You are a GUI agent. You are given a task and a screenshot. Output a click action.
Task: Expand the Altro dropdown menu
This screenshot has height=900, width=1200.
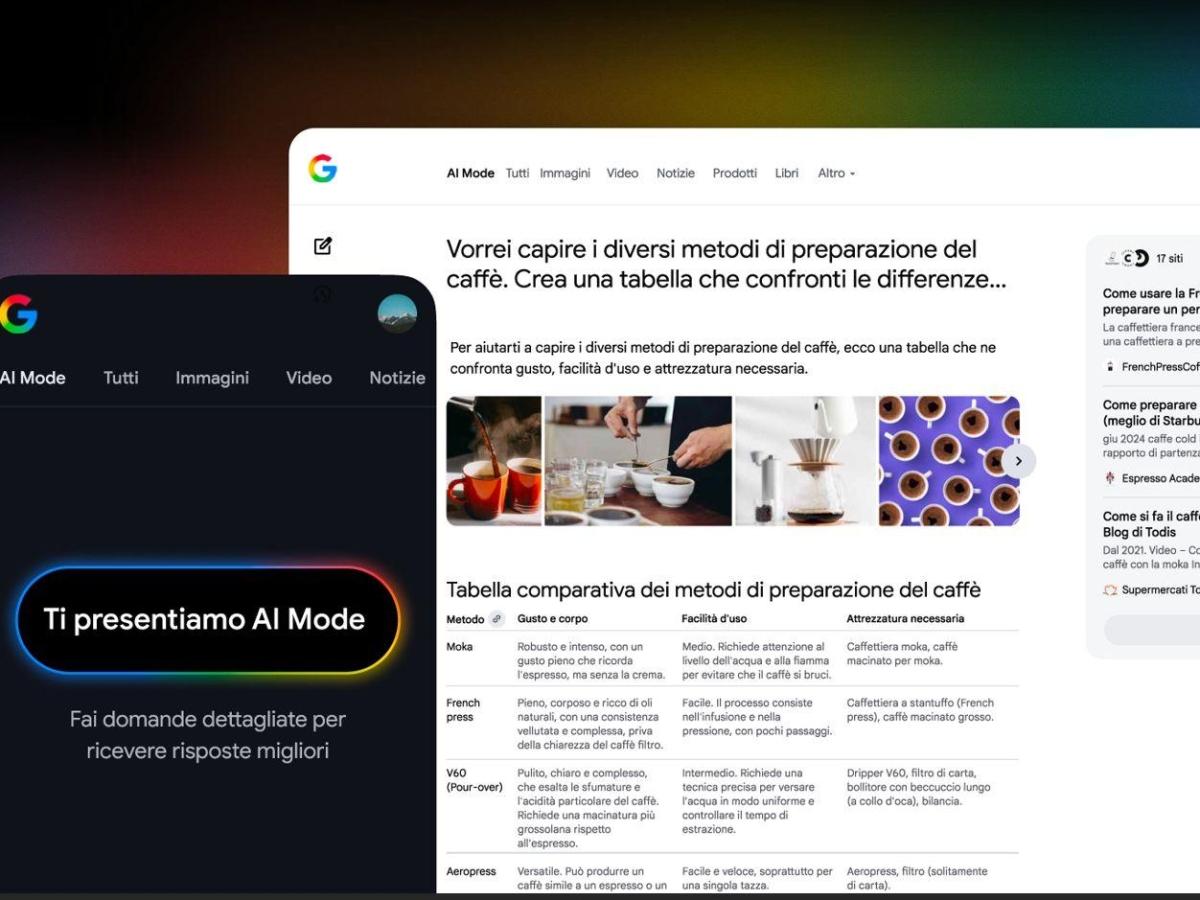click(x=836, y=173)
